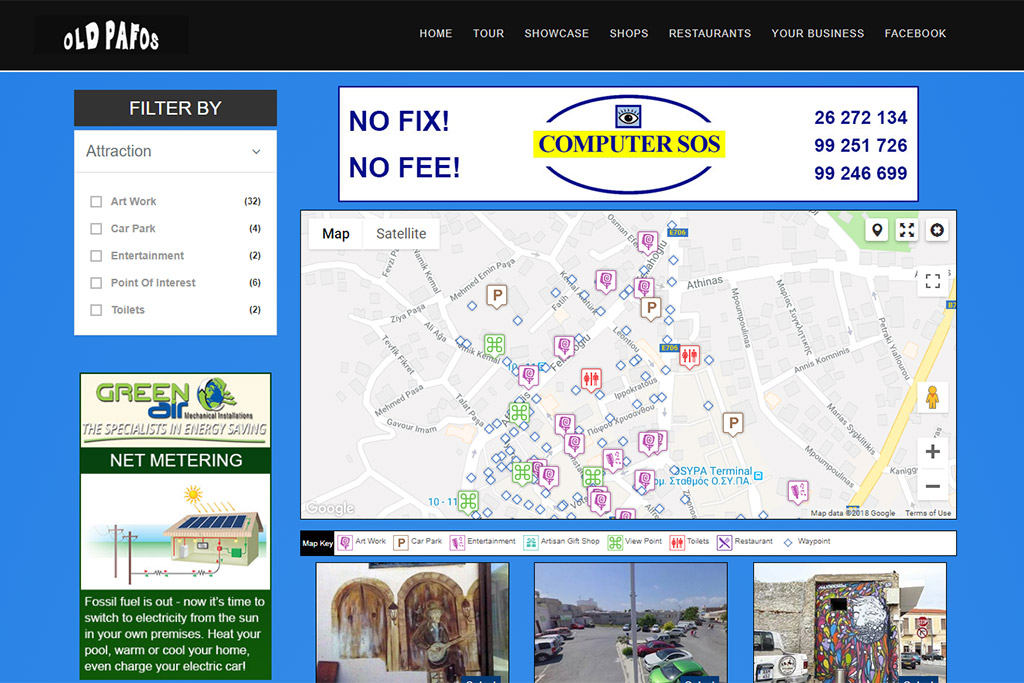1024x683 pixels.
Task: Open the TOUR menu item
Action: pos(488,33)
